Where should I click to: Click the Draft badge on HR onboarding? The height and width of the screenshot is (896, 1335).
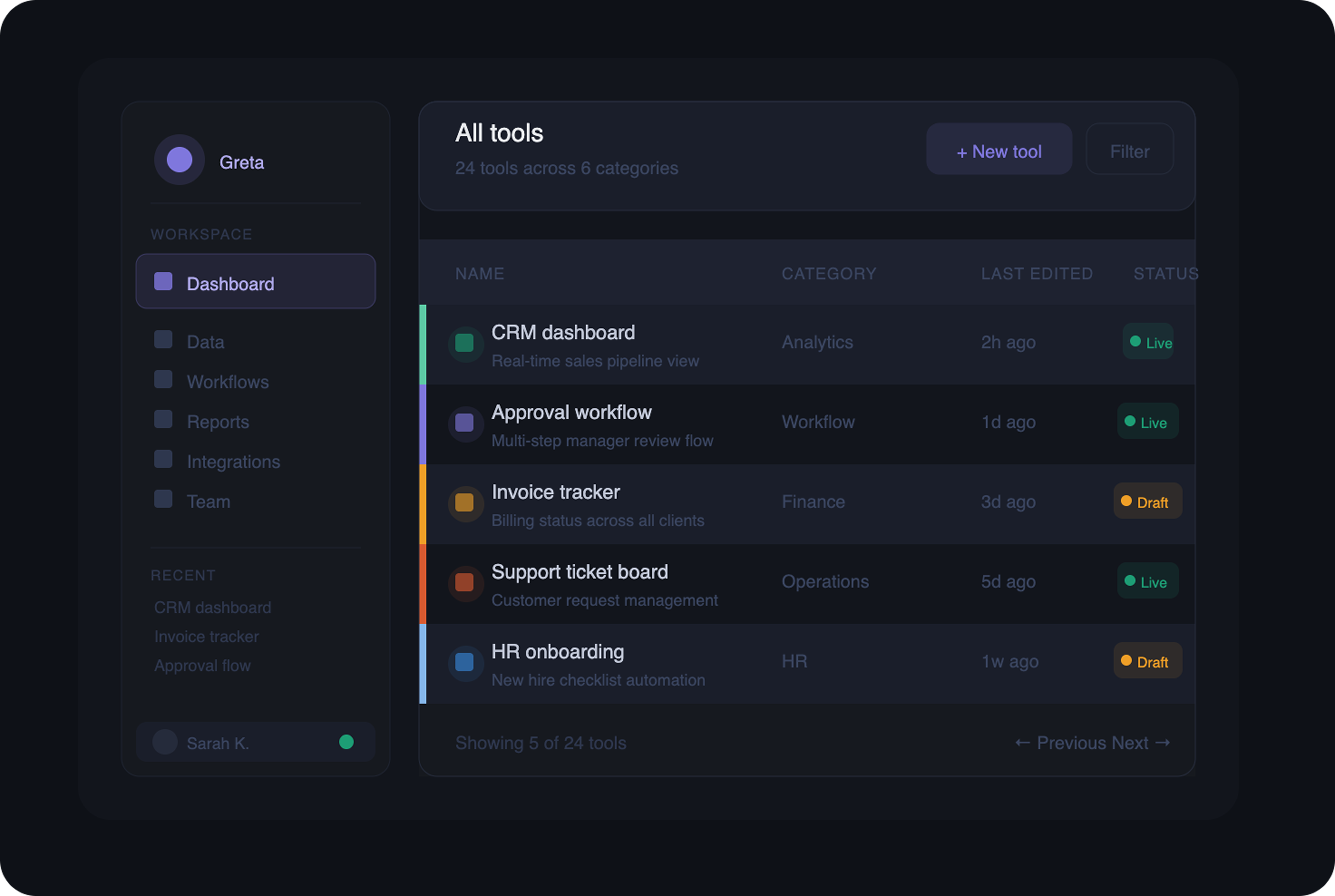[x=1148, y=661]
